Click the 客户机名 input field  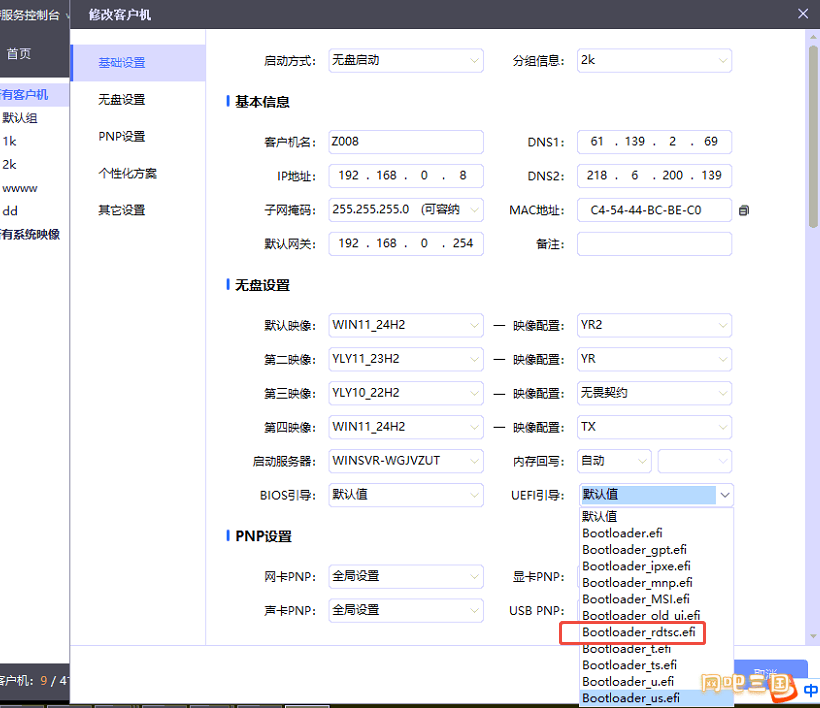(406, 142)
